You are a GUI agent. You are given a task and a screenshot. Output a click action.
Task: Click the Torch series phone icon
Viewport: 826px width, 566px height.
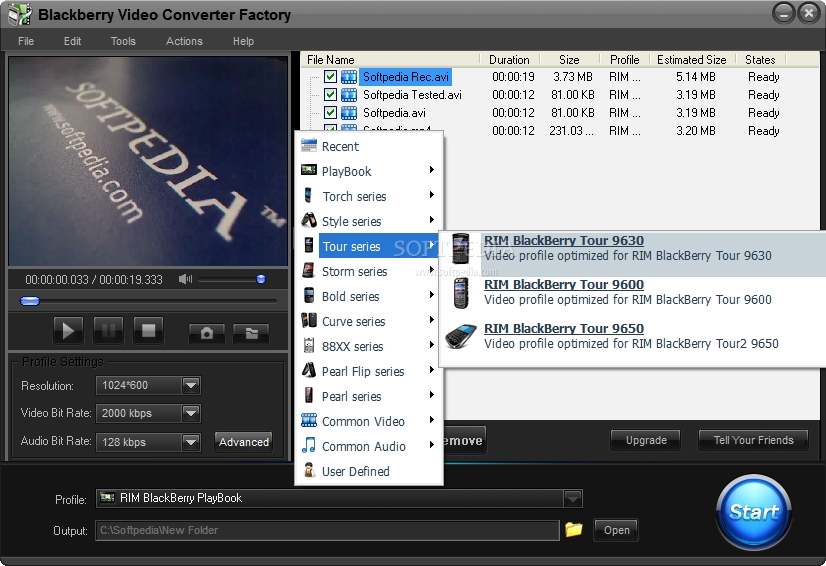point(309,195)
